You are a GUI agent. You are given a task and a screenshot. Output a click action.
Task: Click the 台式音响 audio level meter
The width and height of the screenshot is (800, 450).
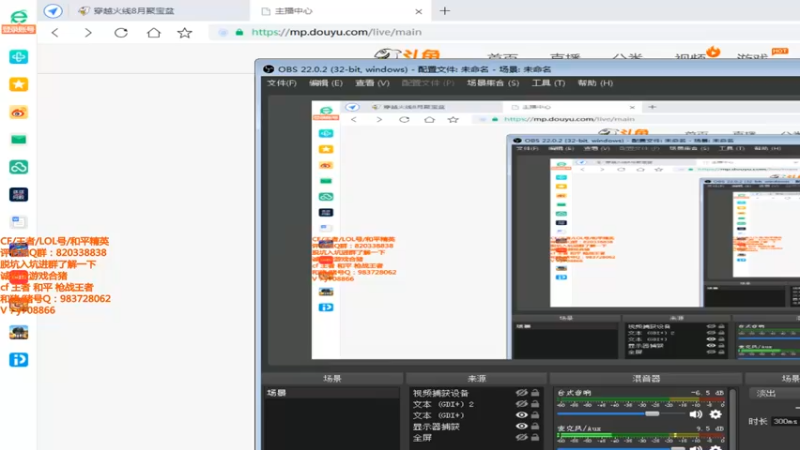point(640,400)
